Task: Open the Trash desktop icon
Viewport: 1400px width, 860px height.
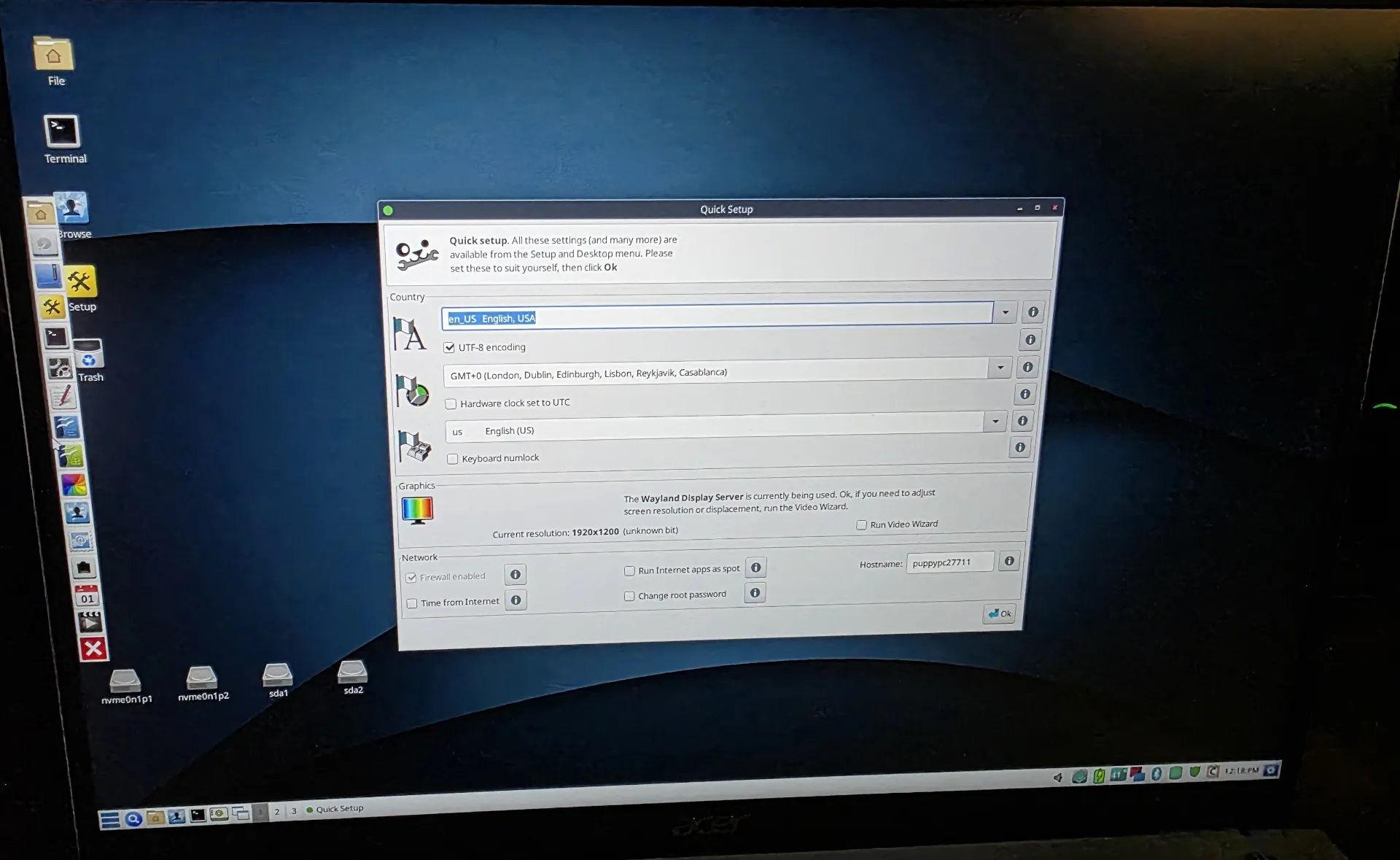Action: 88,355
